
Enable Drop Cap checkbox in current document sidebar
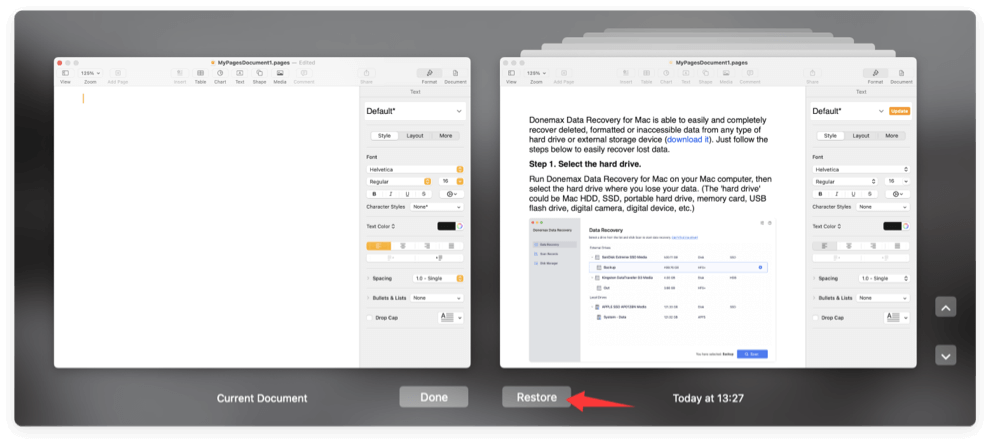(x=369, y=318)
